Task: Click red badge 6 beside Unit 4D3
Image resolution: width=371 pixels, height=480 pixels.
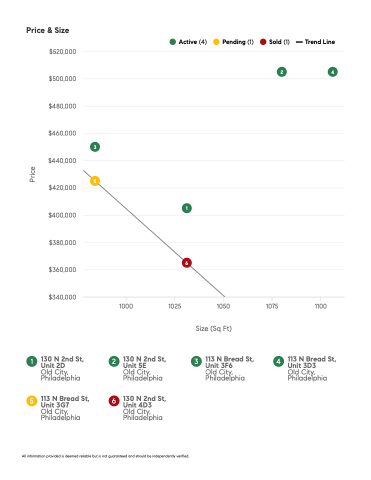Action: click(x=114, y=401)
